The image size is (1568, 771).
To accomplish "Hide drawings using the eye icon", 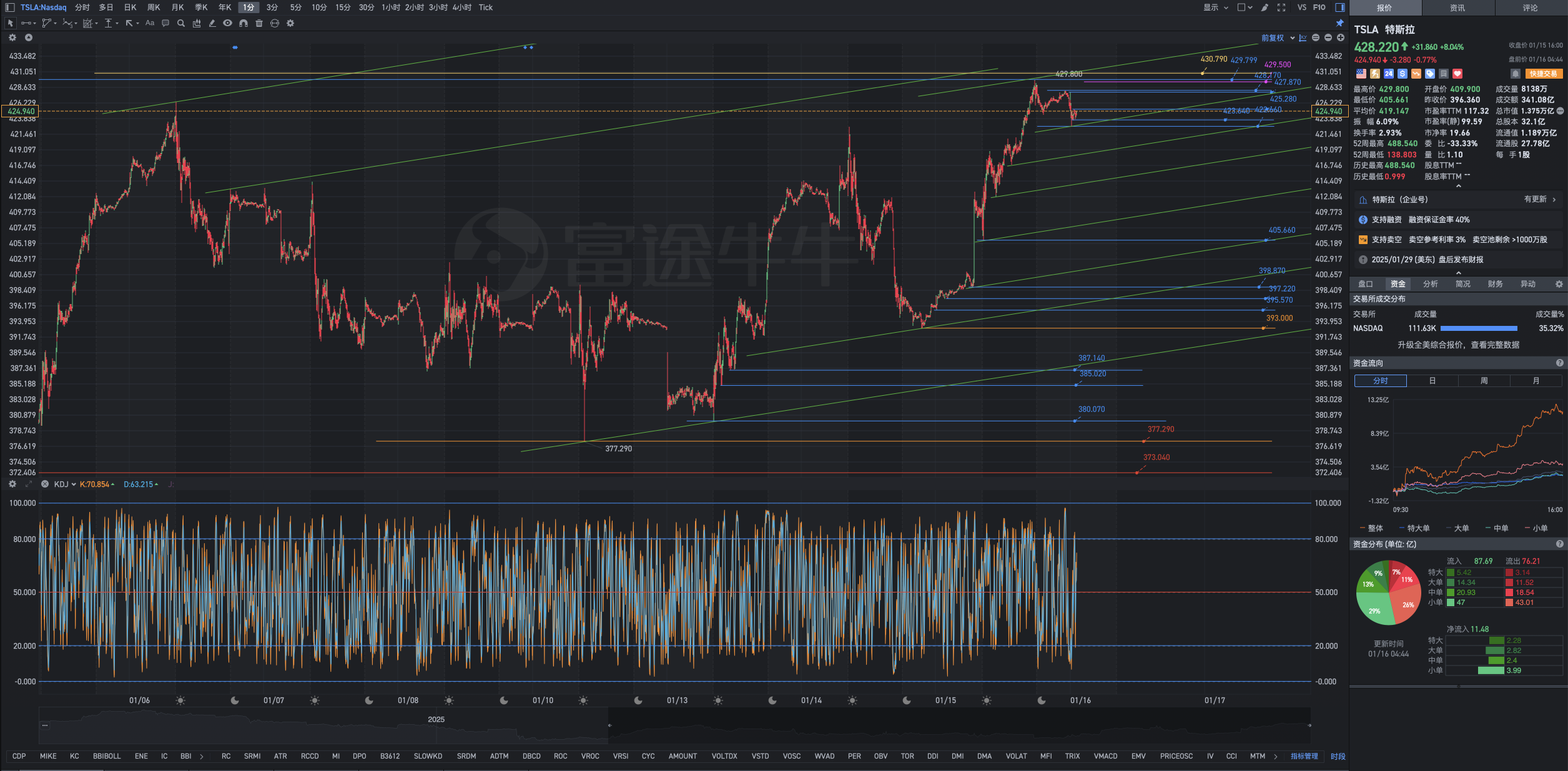I will tap(228, 23).
